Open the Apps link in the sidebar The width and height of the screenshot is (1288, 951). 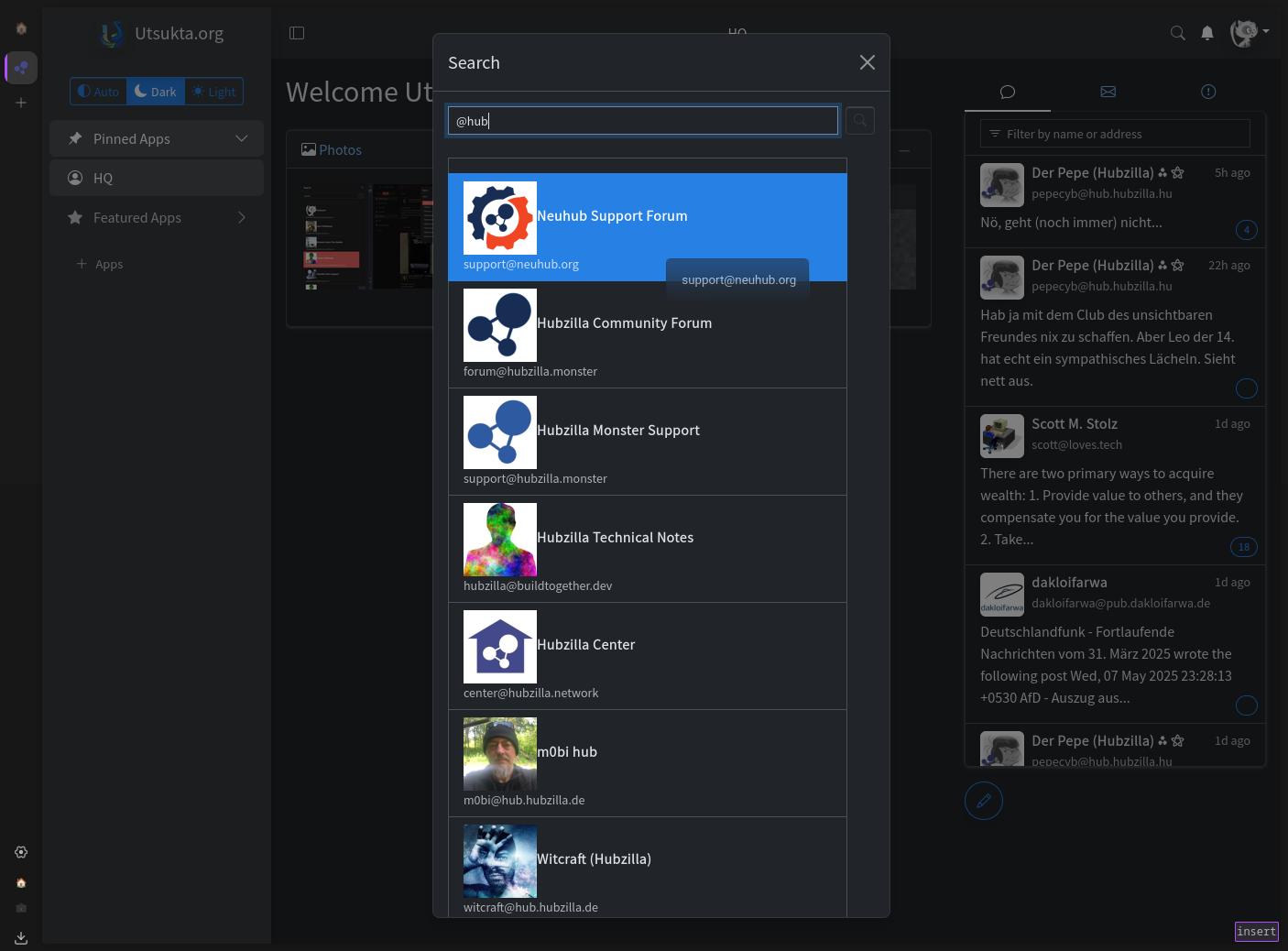coord(100,264)
